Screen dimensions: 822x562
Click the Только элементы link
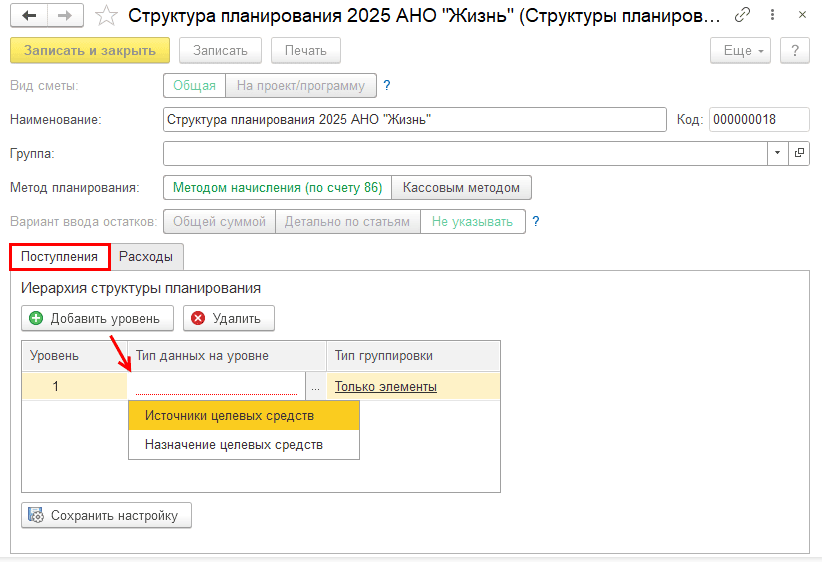(386, 387)
